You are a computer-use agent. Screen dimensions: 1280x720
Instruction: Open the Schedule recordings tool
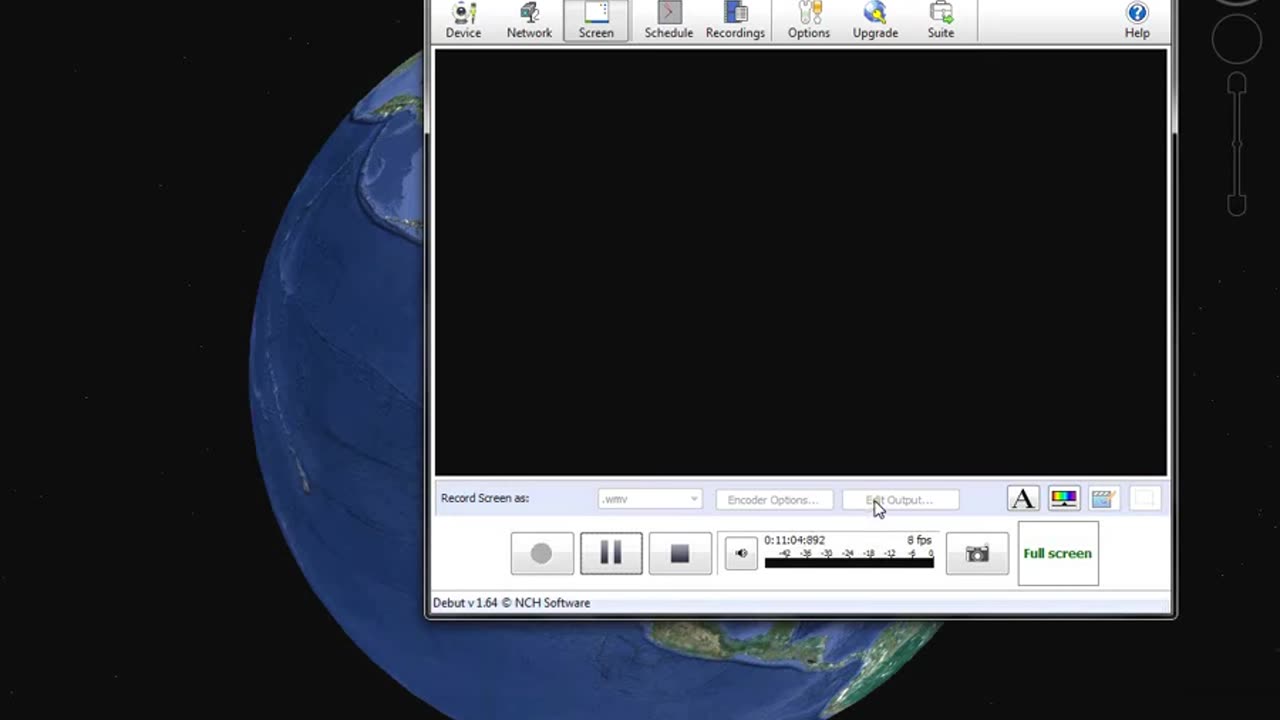point(669,21)
